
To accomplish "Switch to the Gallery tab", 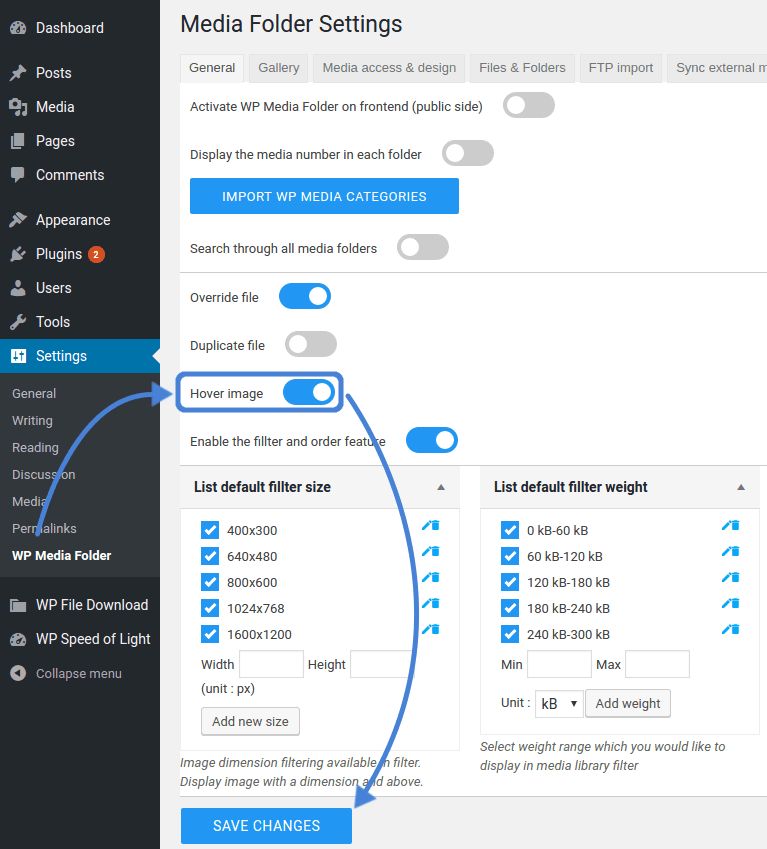I will pos(278,68).
